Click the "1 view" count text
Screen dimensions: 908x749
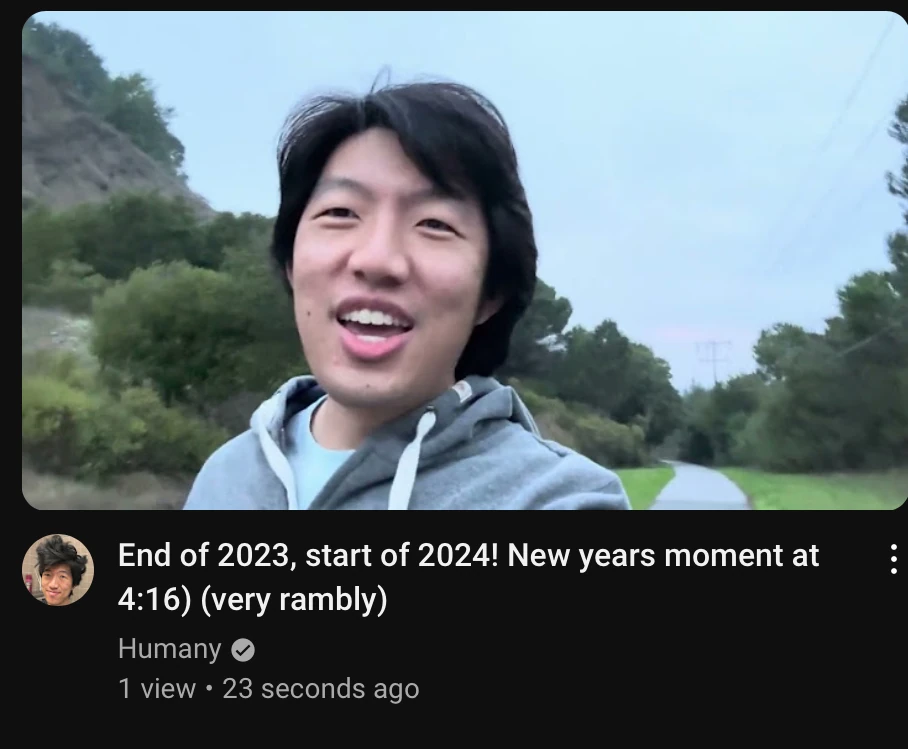click(157, 689)
